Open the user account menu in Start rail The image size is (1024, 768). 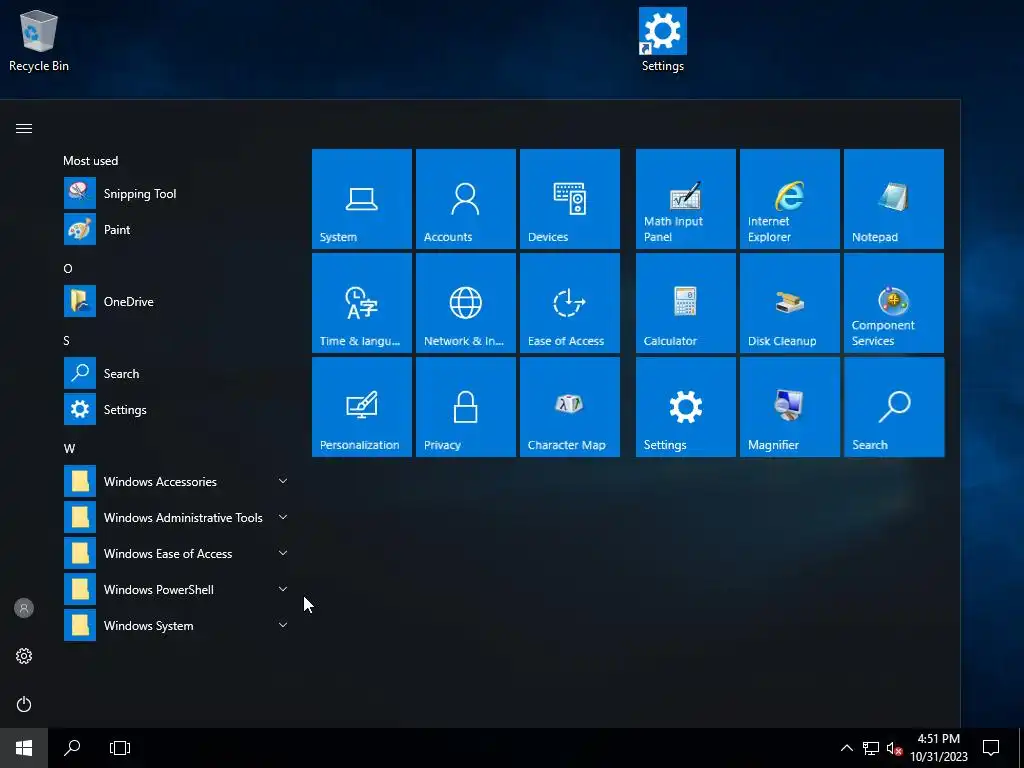pos(24,608)
